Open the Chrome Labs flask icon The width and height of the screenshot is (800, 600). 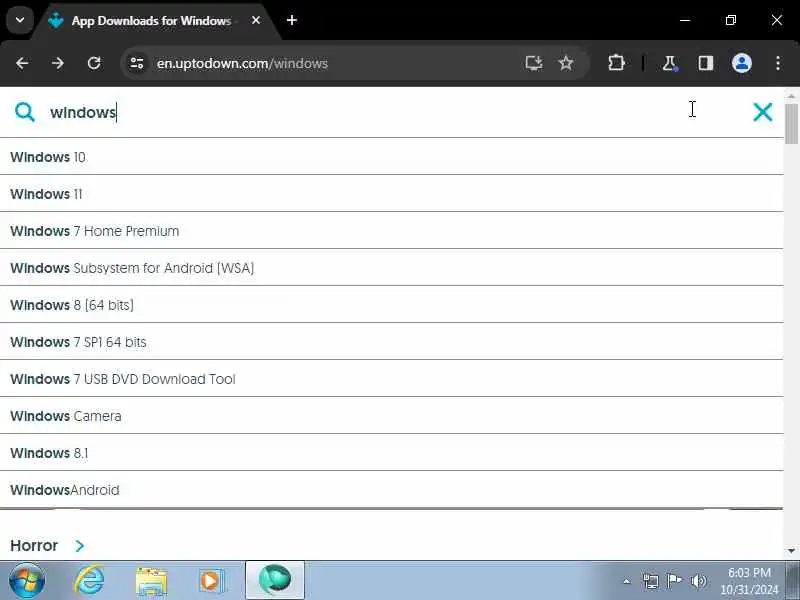(669, 63)
